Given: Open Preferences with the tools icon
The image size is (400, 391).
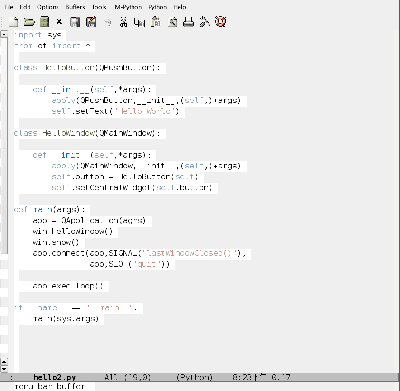Looking at the screenshot, I should [x=204, y=22].
